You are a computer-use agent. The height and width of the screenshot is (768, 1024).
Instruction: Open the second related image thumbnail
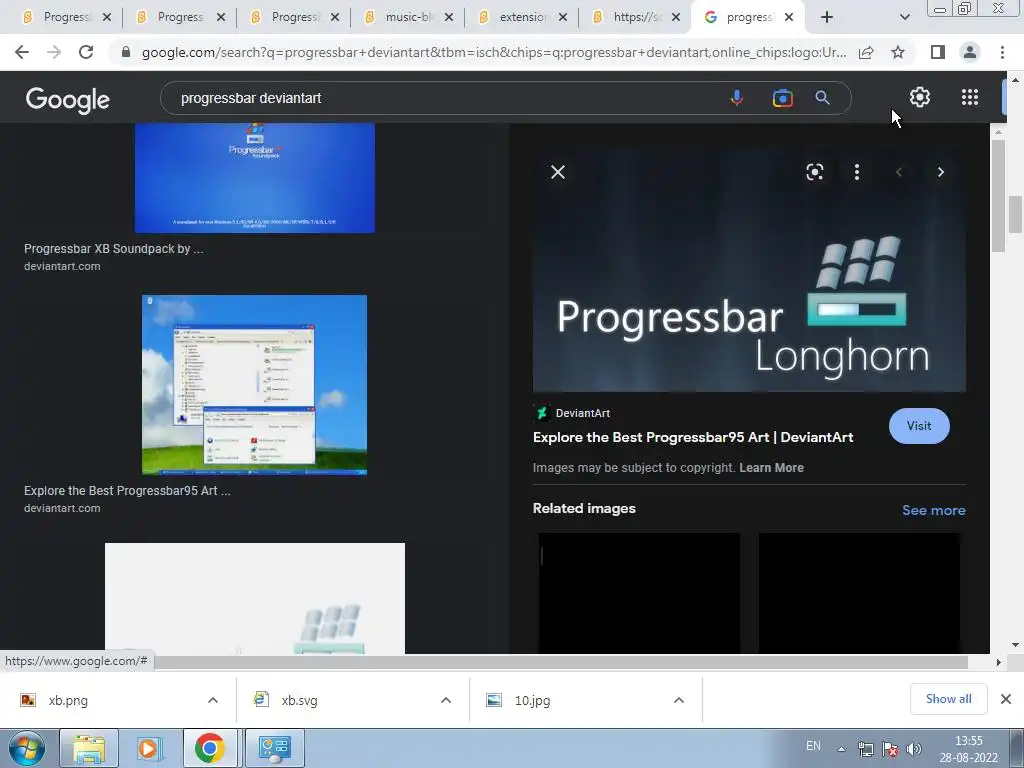click(859, 593)
